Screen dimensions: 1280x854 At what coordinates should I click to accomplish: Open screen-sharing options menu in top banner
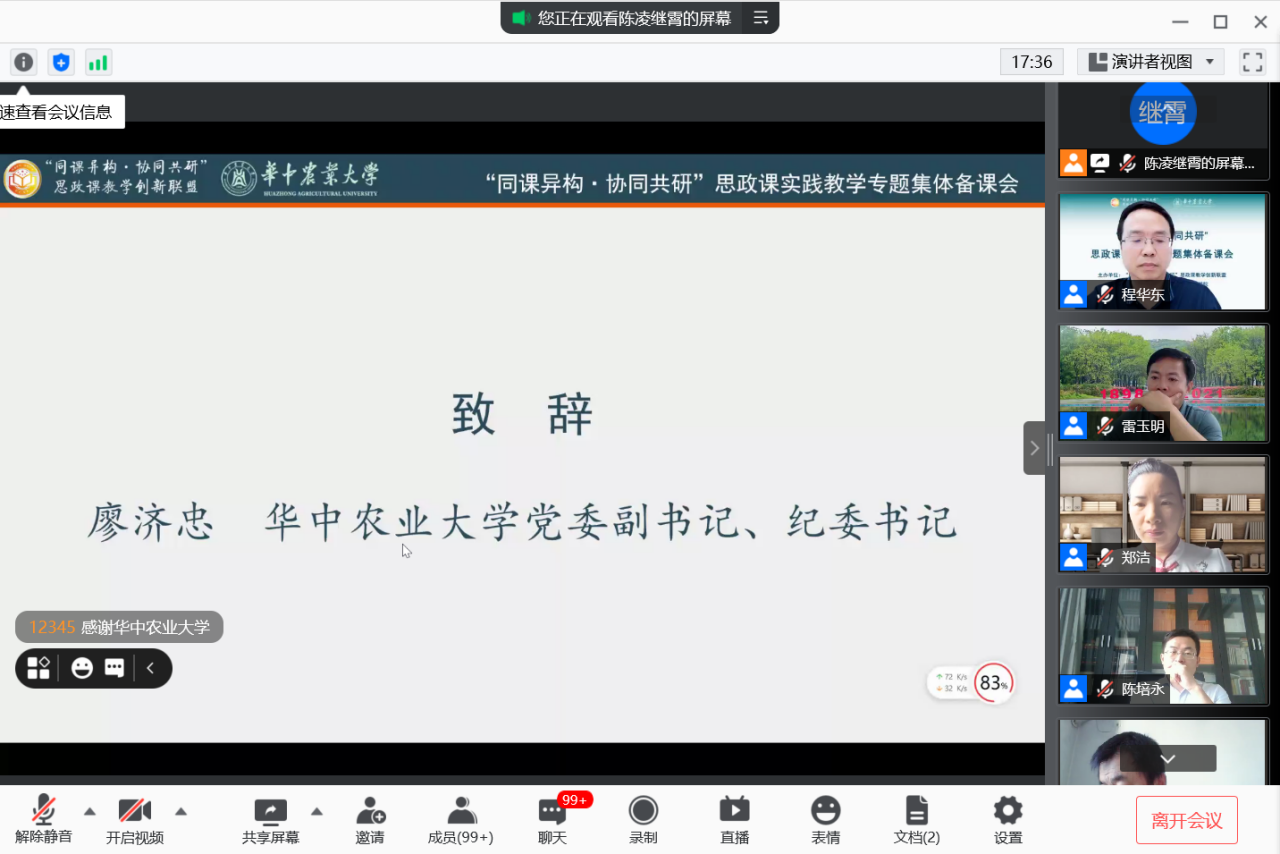[x=761, y=18]
